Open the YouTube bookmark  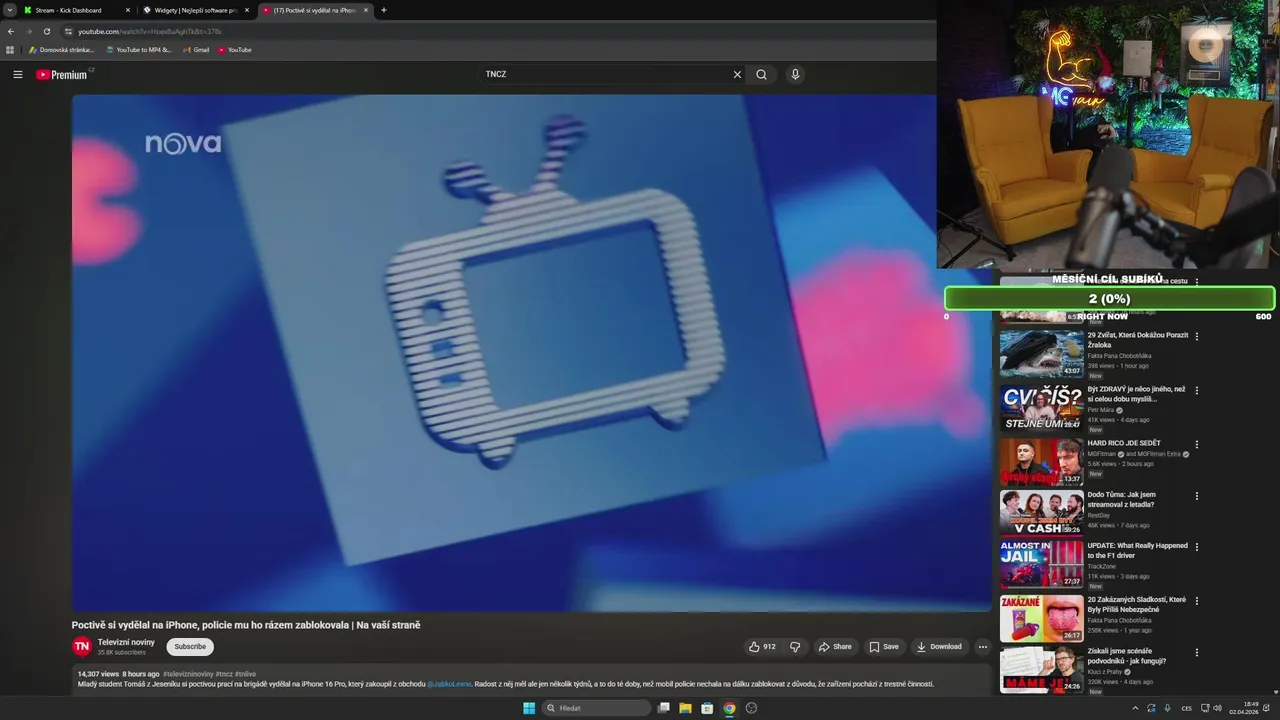235,49
